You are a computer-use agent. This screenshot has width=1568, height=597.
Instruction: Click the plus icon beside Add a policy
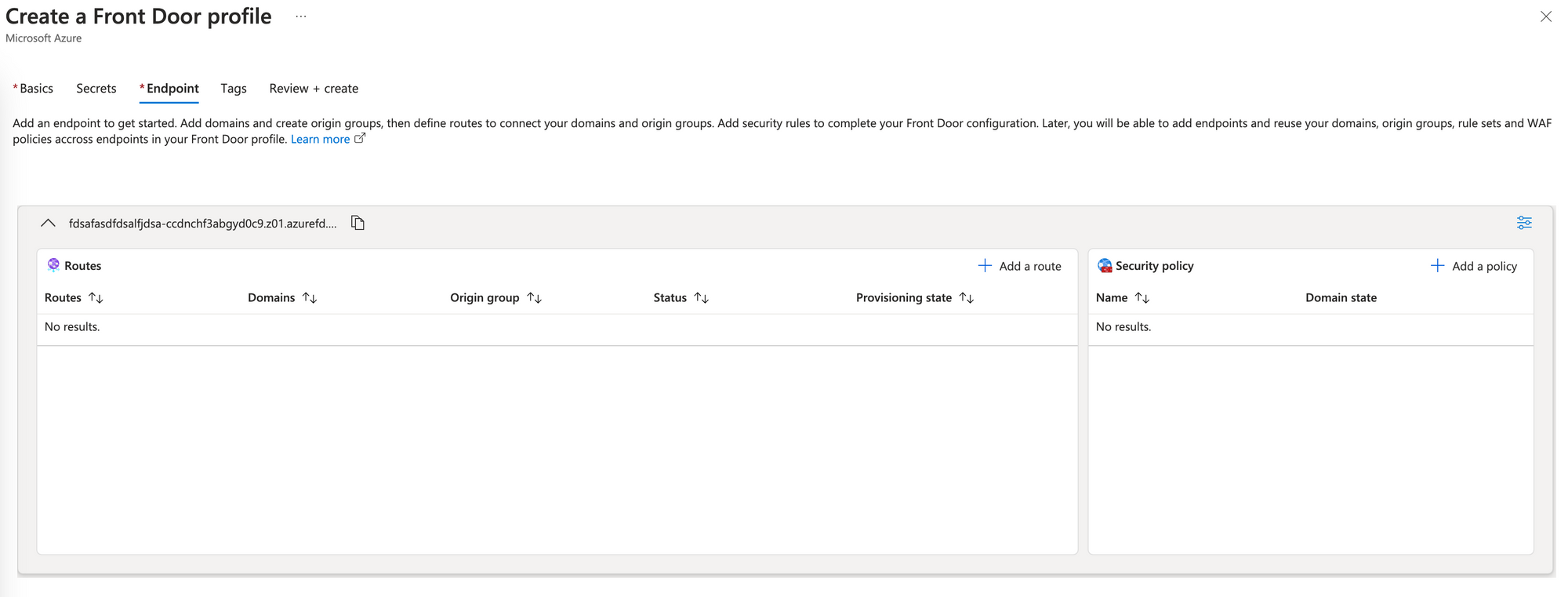tap(1437, 266)
